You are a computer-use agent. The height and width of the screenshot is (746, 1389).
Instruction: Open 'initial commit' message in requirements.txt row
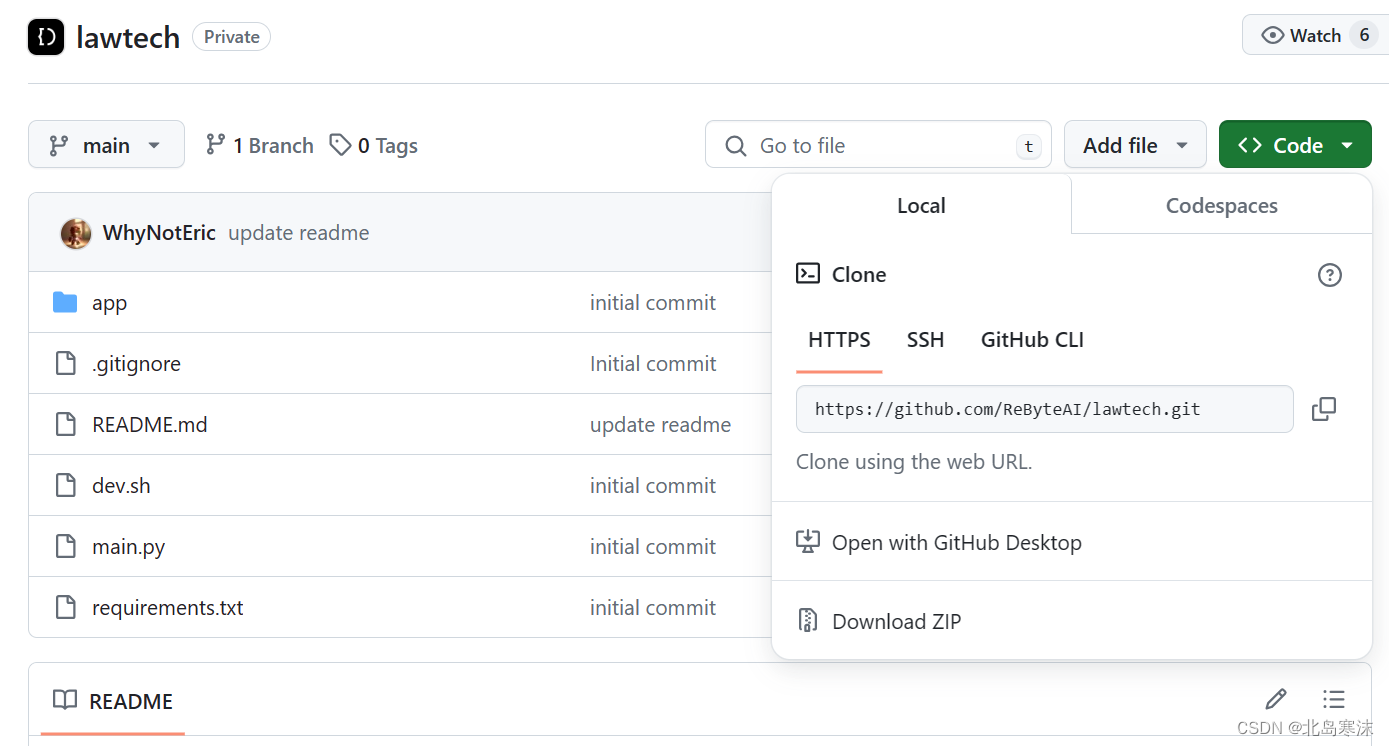pyautogui.click(x=653, y=608)
